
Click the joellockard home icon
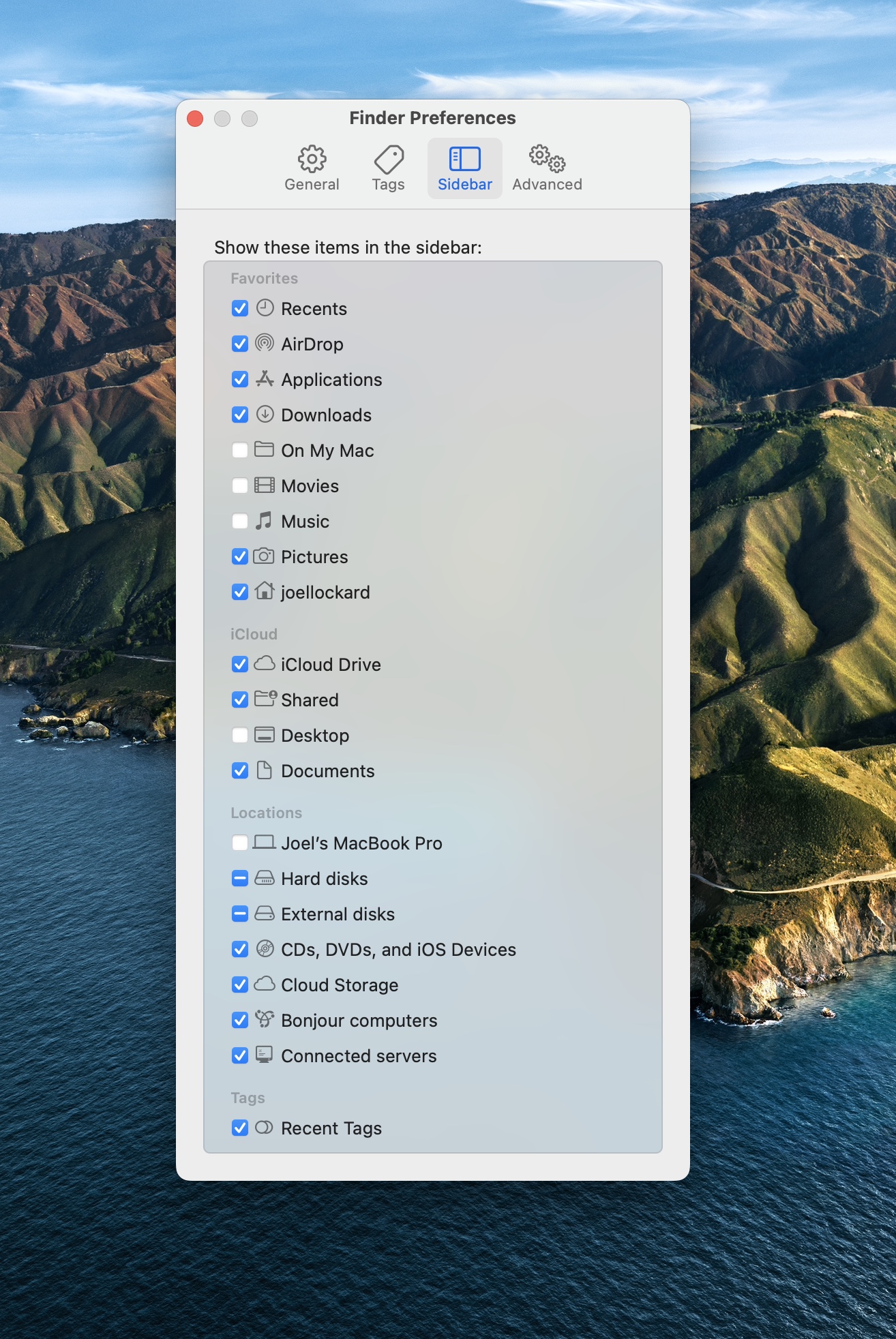click(265, 591)
